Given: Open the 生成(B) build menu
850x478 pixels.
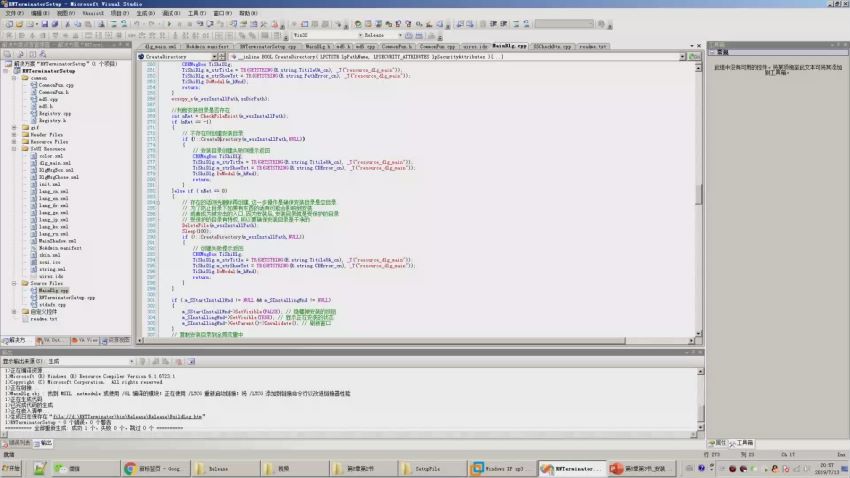Looking at the screenshot, I should pyautogui.click(x=145, y=13).
